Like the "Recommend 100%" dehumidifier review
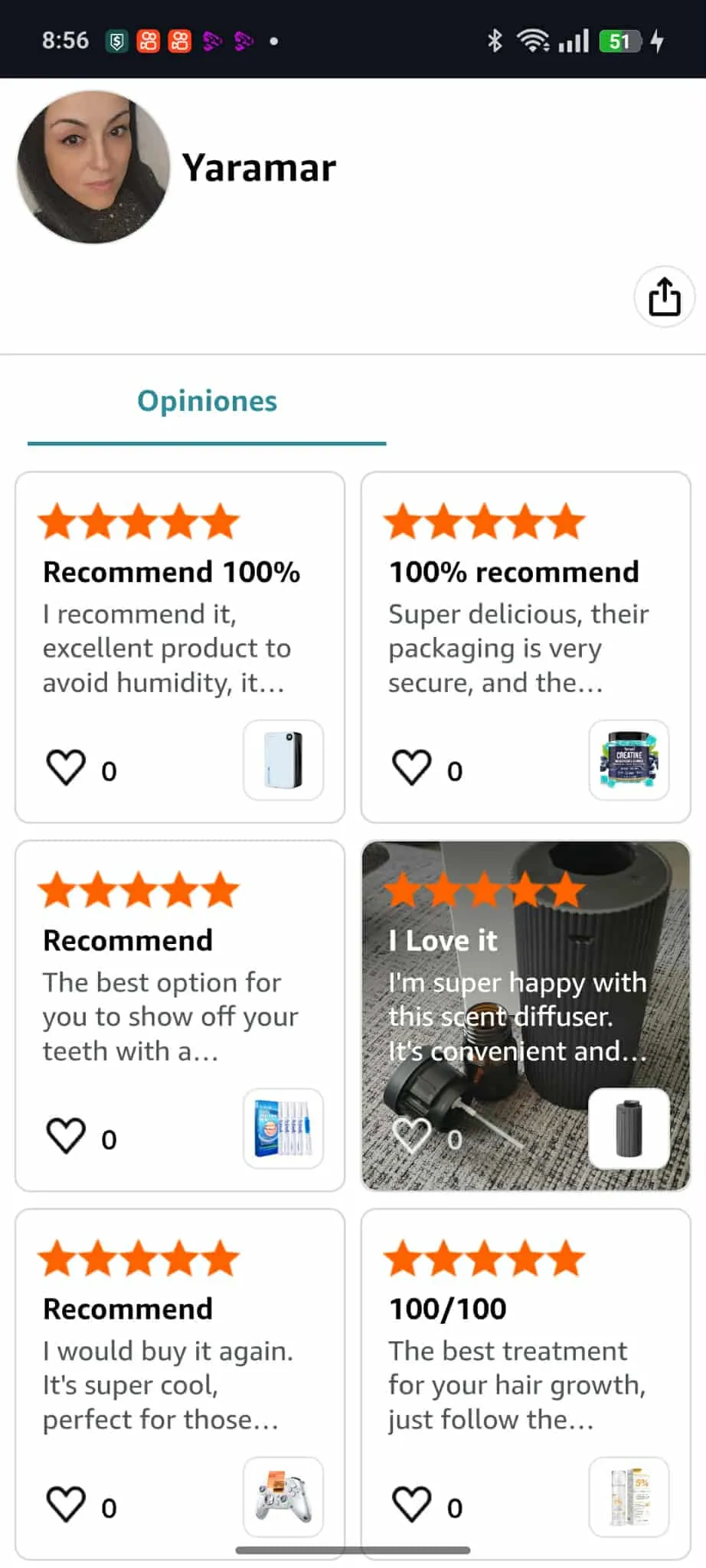This screenshot has height=1568, width=706. point(67,768)
